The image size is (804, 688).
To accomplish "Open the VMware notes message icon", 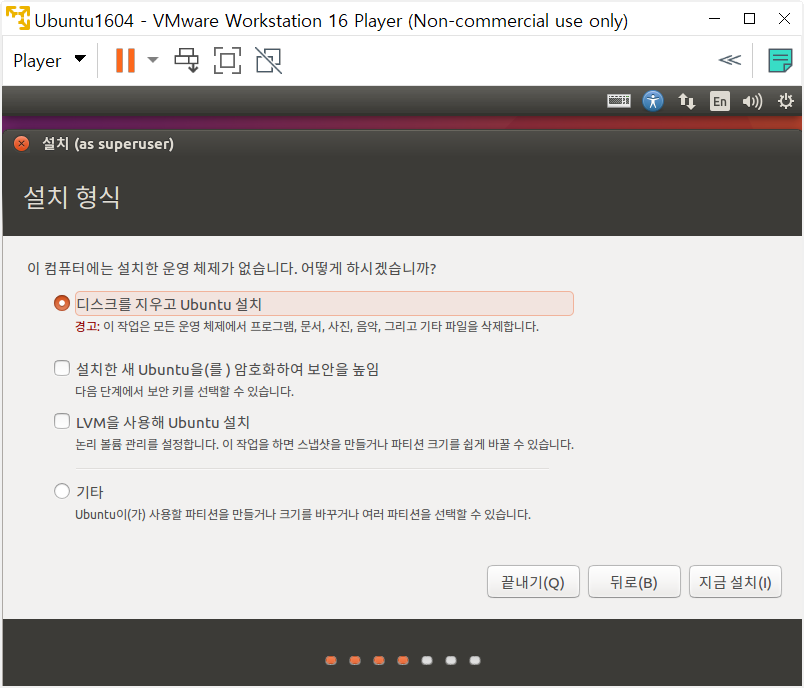I will [780, 60].
